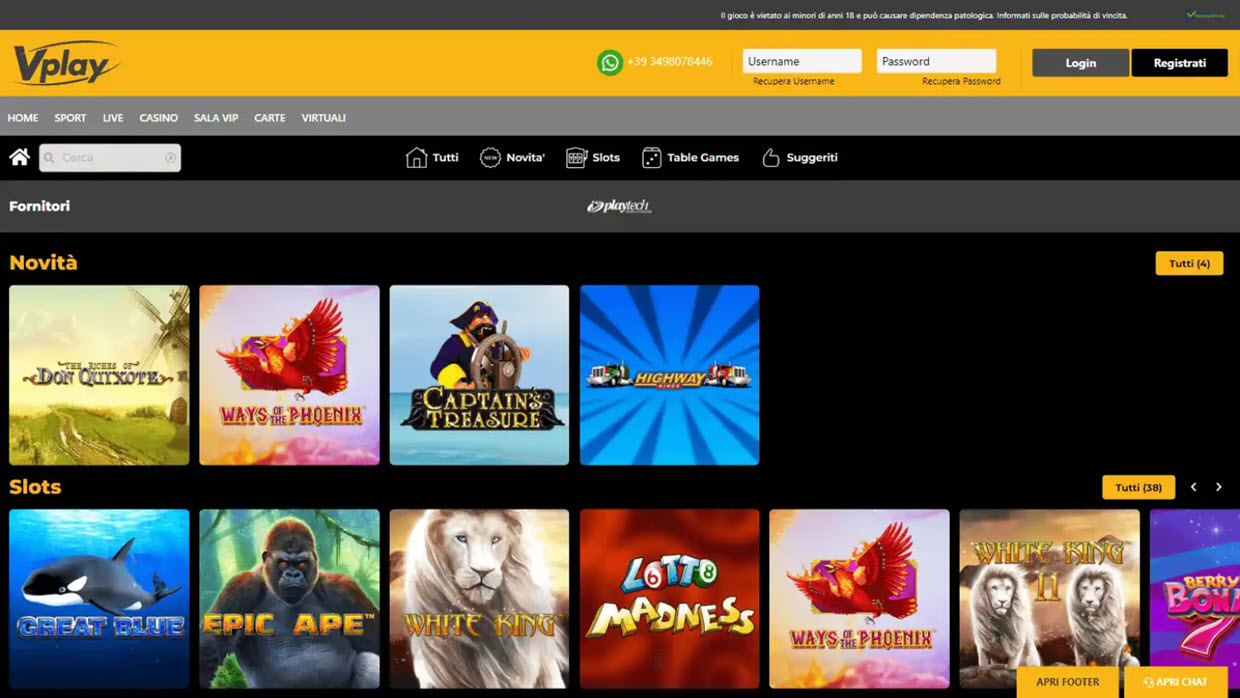Open White King slot
This screenshot has width=1240, height=698.
[x=479, y=599]
